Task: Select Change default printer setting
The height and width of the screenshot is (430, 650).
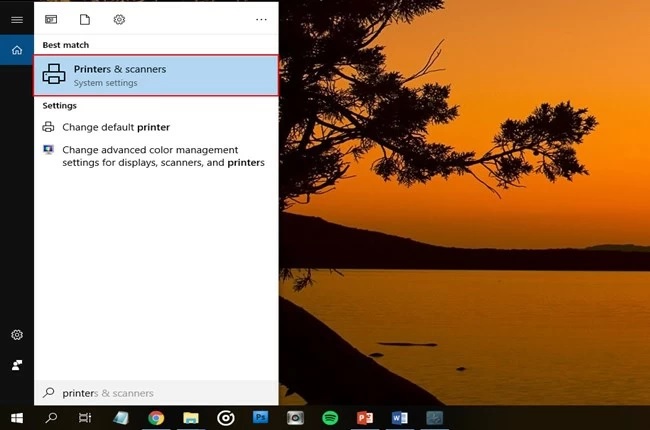Action: tap(156, 127)
